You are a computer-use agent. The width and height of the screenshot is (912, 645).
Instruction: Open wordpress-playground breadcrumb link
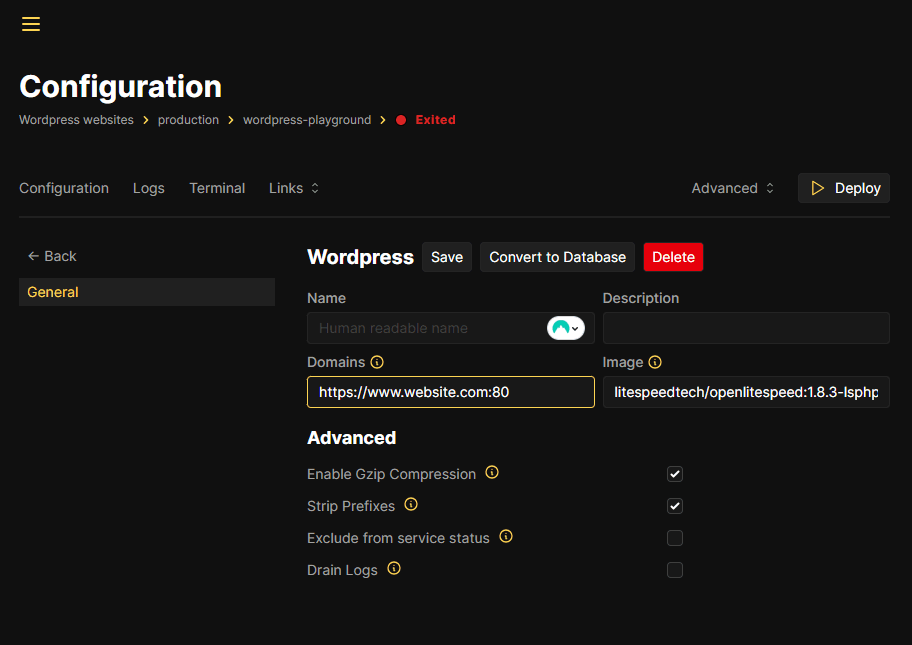pos(307,120)
